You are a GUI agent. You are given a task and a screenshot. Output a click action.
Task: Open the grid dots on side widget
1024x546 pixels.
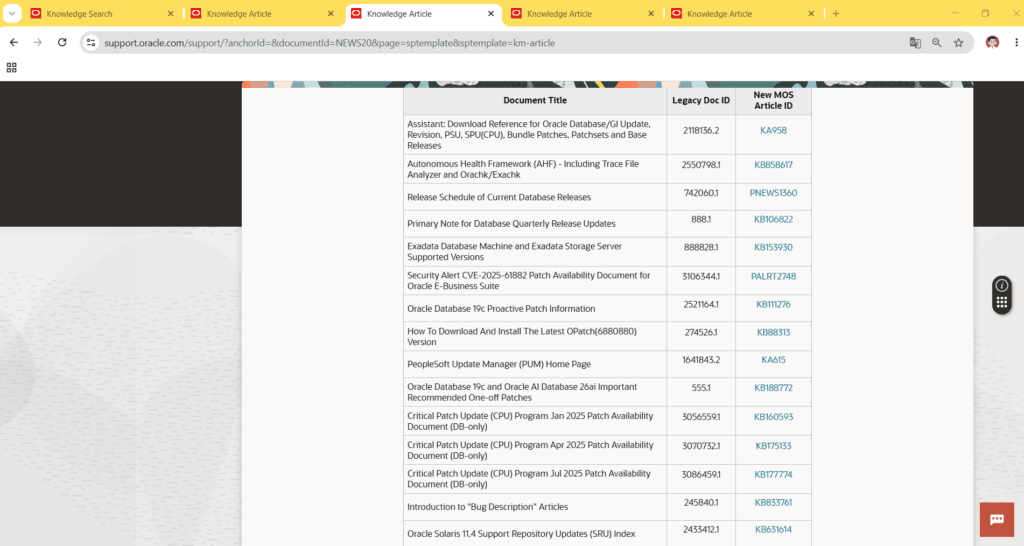click(1001, 302)
